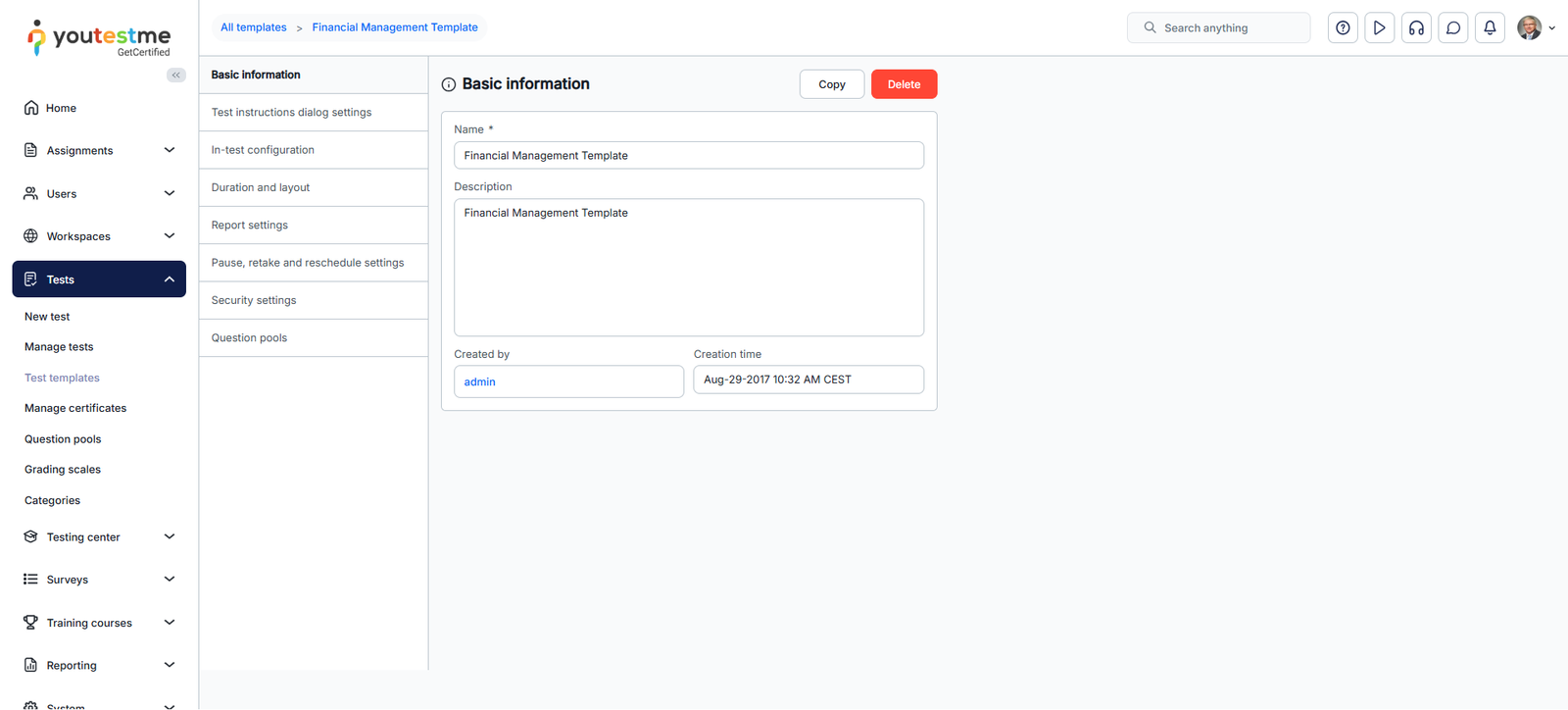
Task: Open the user profile avatar menu
Action: click(x=1535, y=28)
